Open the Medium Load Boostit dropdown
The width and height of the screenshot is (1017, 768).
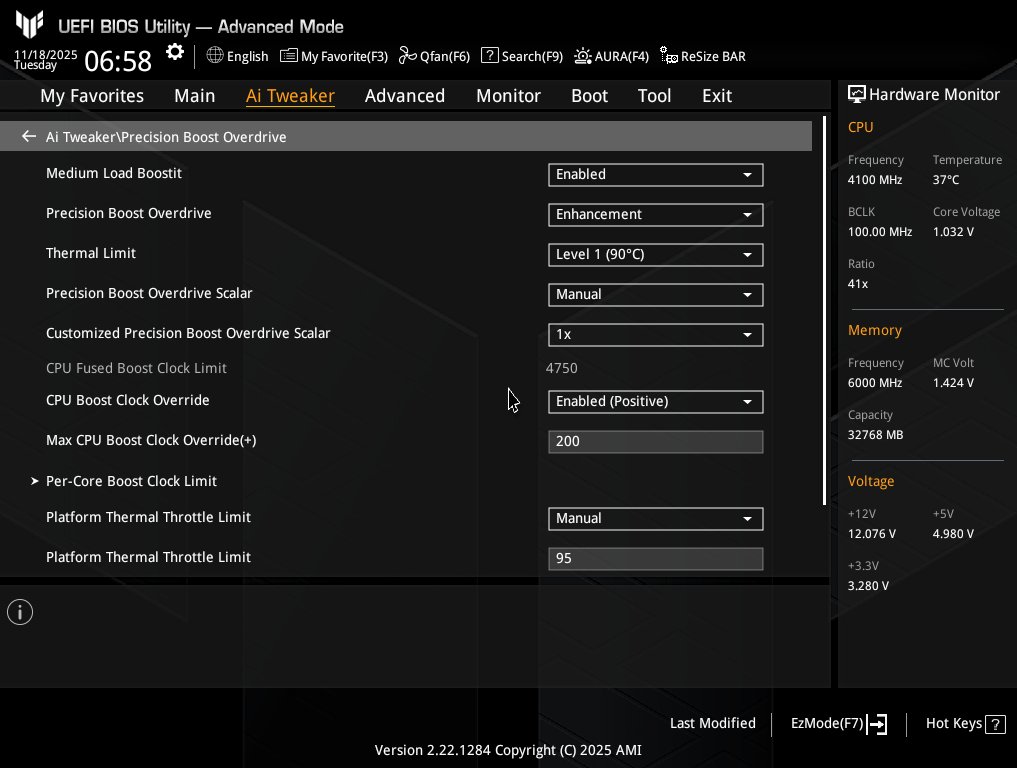[x=655, y=174]
